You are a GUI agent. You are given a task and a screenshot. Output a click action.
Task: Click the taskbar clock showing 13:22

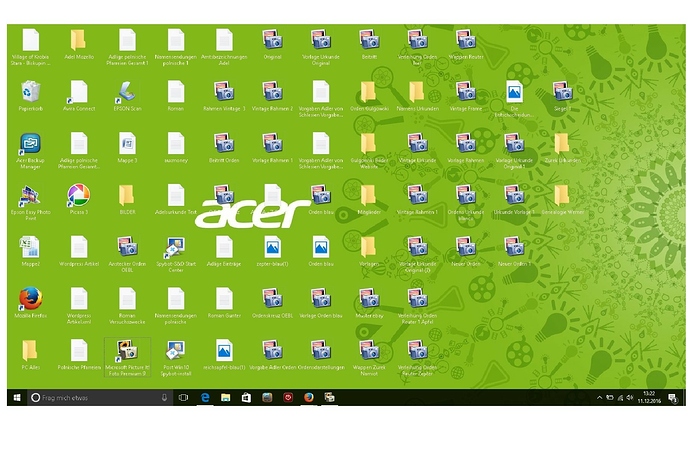pos(649,397)
